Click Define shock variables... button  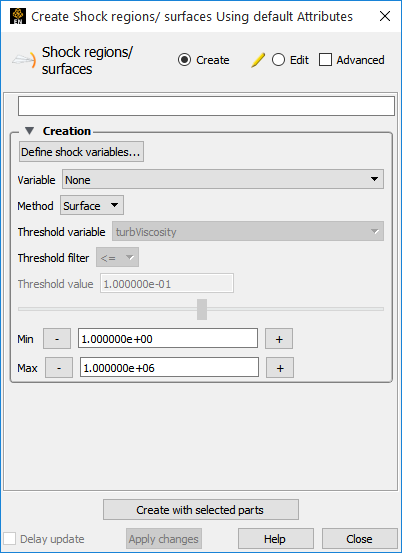click(x=81, y=152)
